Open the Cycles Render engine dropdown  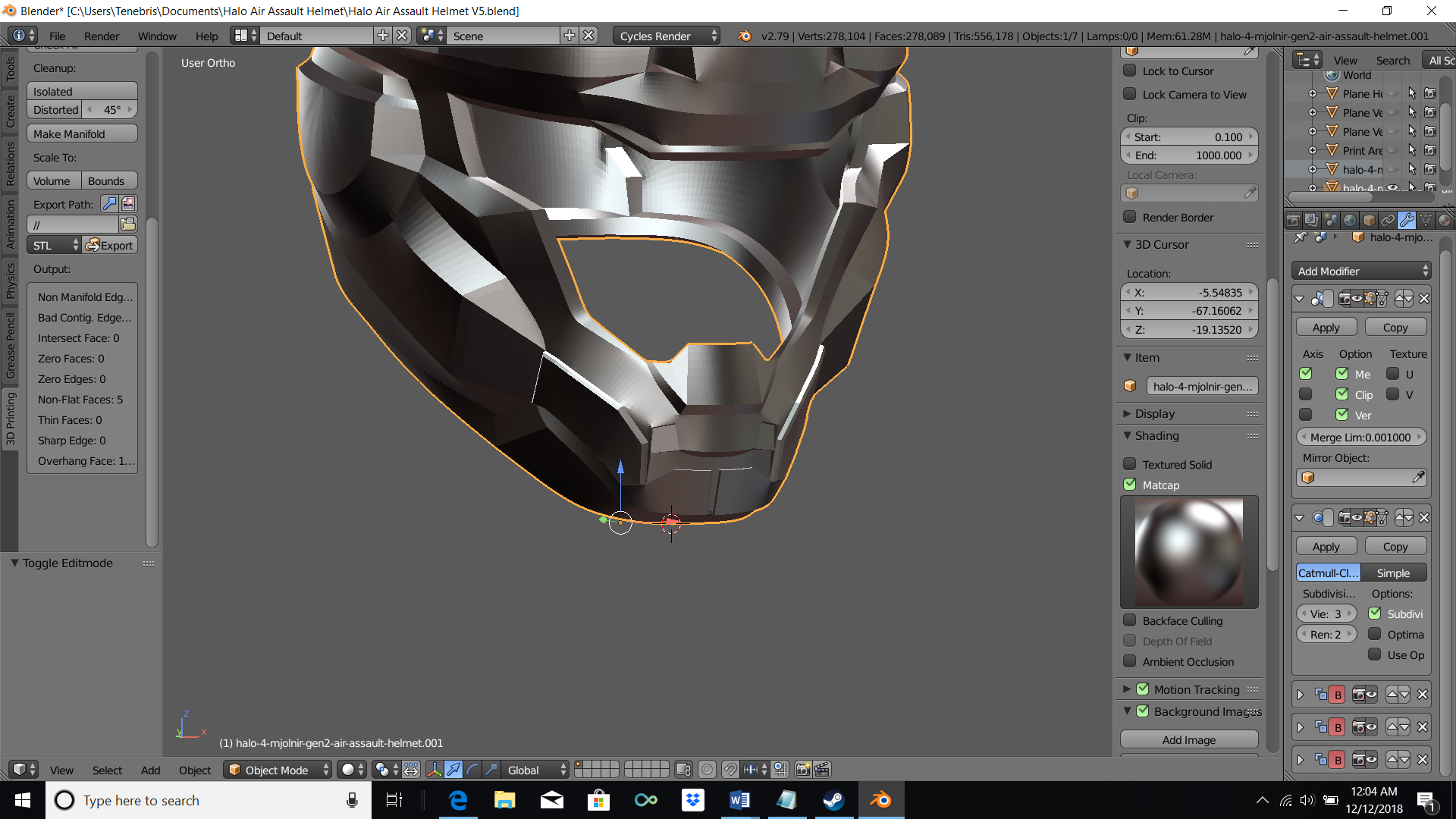[x=667, y=36]
